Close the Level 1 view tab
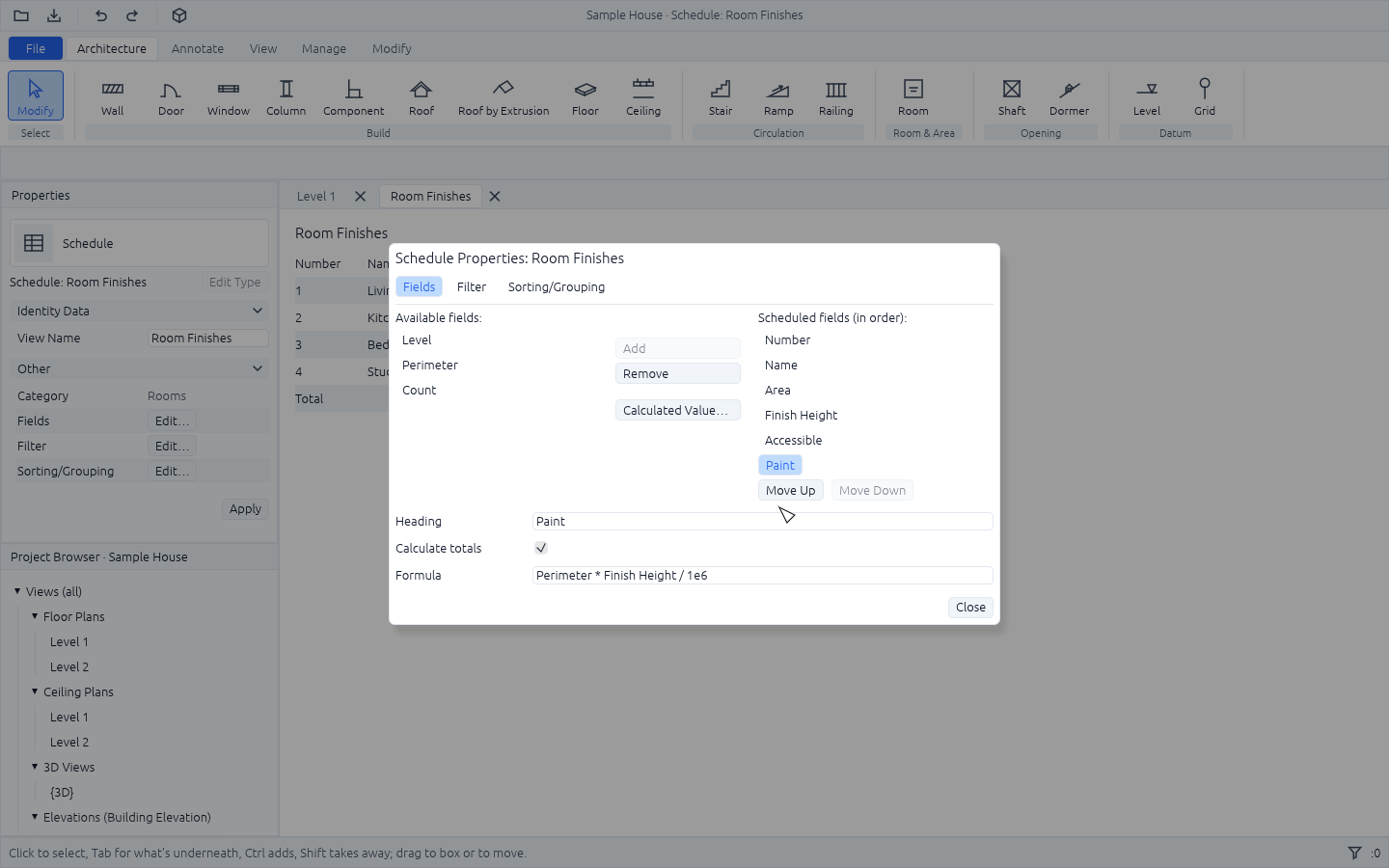The height and width of the screenshot is (868, 1389). coord(360,196)
